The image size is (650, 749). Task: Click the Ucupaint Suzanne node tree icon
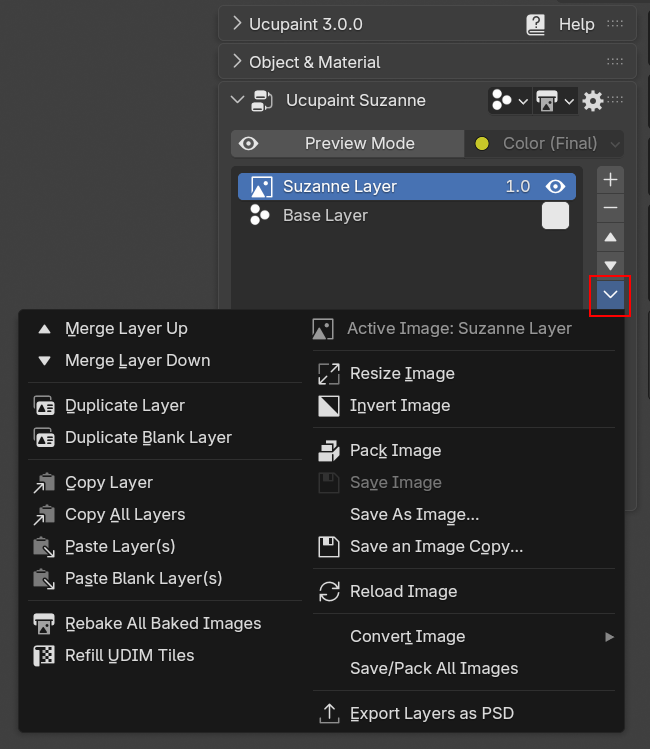pyautogui.click(x=262, y=100)
